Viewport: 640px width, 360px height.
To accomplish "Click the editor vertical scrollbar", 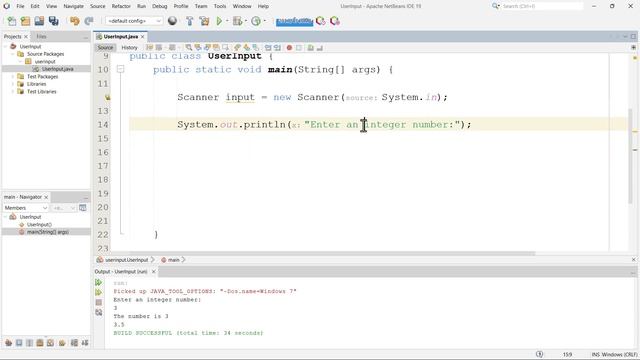I will tap(631, 157).
